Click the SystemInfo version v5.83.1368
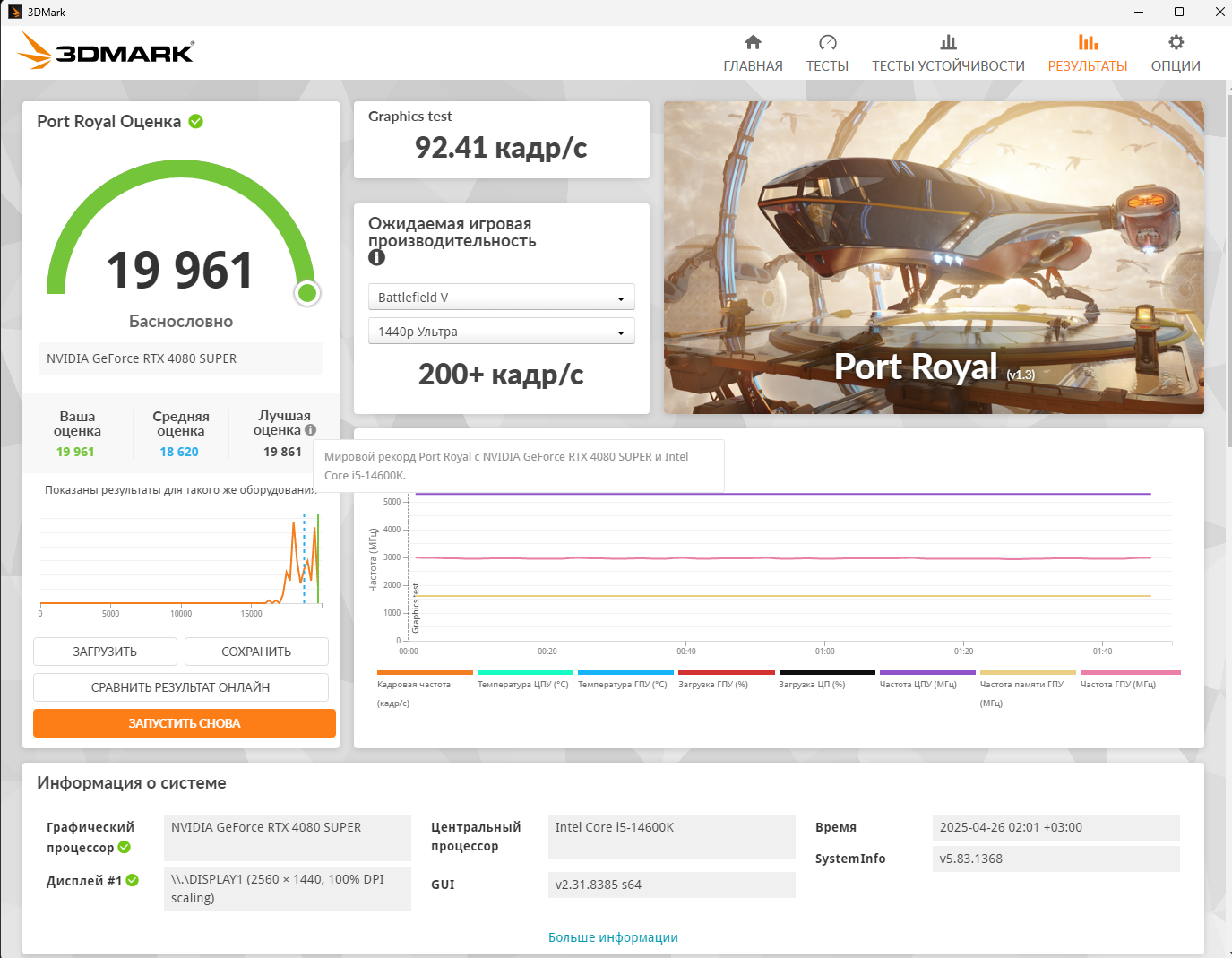Image resolution: width=1232 pixels, height=958 pixels. coord(1056,859)
